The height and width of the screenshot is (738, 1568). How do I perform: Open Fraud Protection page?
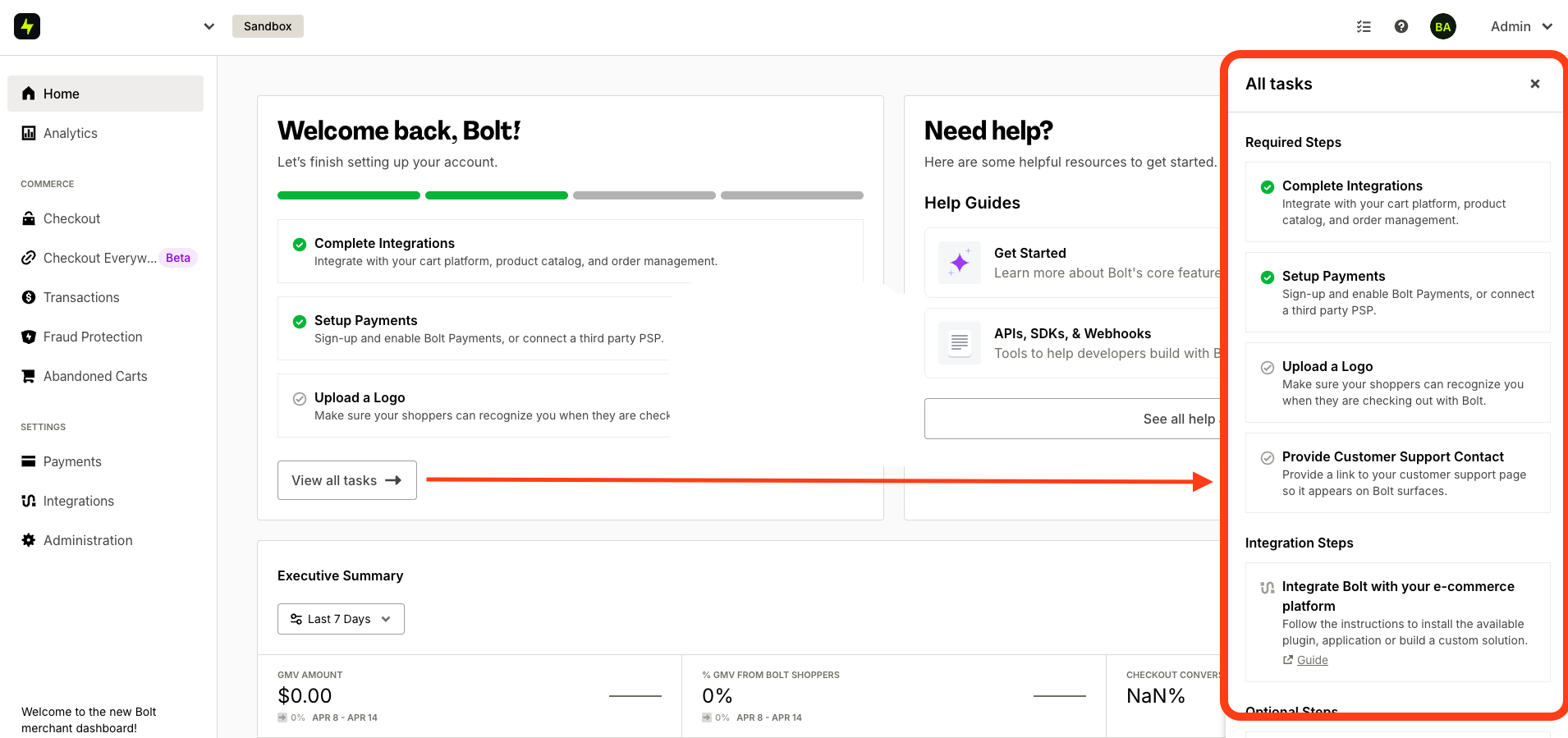105,337
